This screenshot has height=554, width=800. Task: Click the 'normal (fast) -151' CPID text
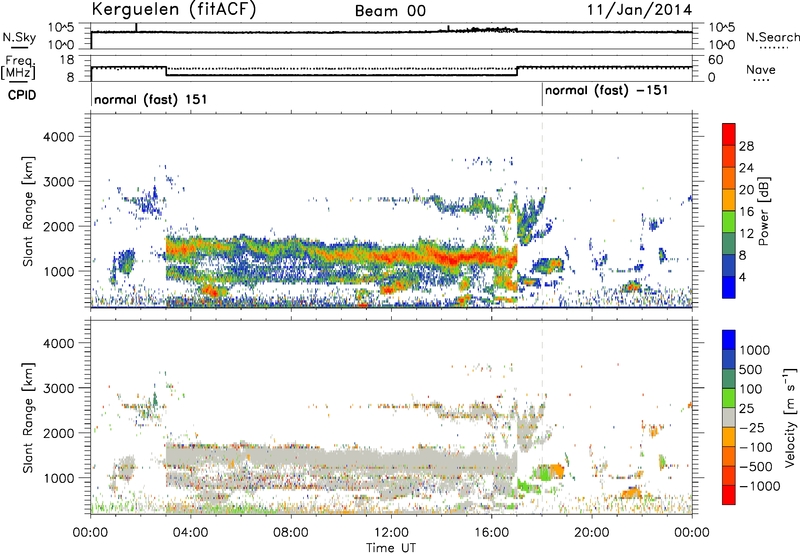point(606,91)
